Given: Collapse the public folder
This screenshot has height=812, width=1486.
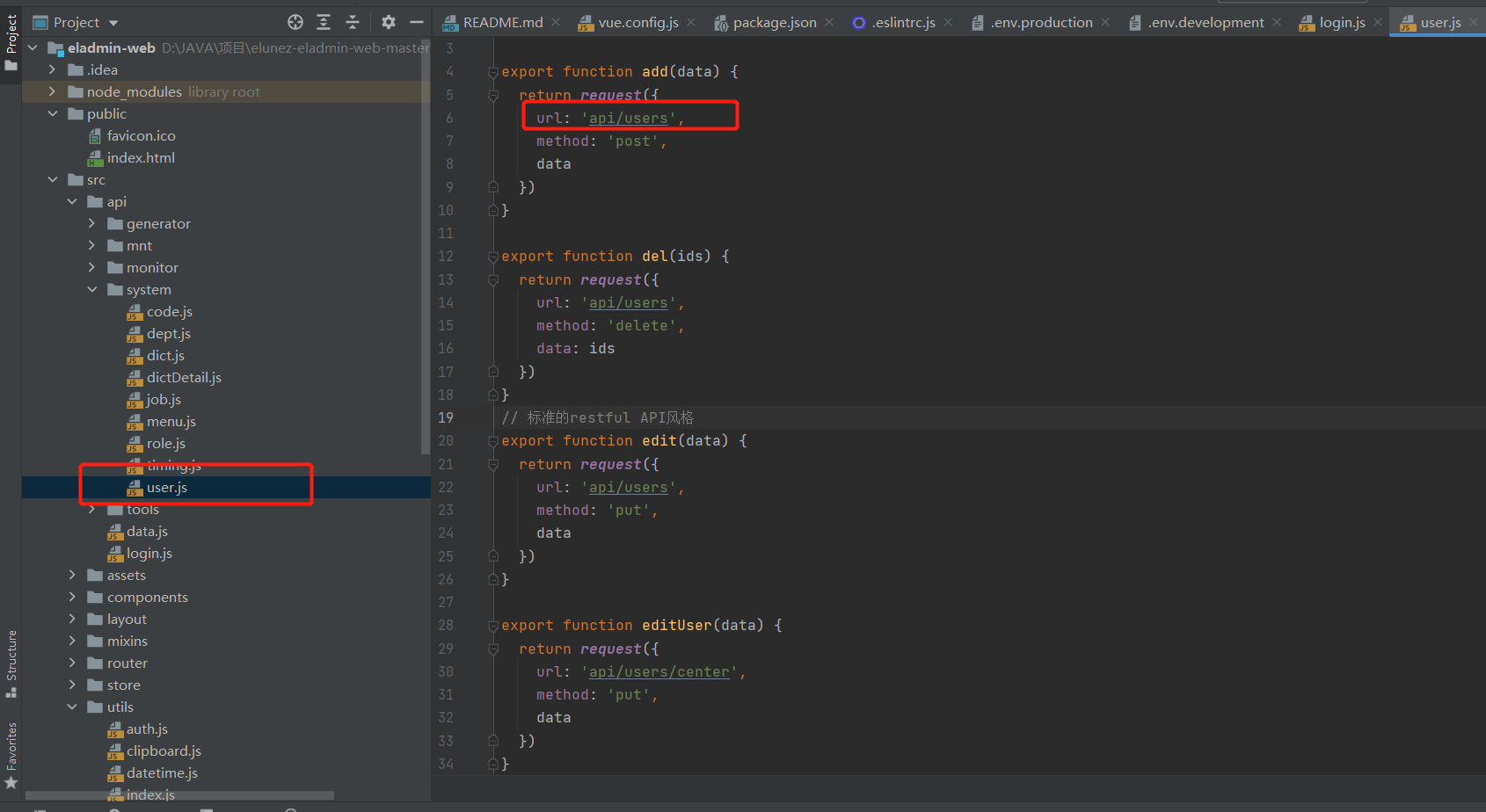Looking at the screenshot, I should 53,113.
